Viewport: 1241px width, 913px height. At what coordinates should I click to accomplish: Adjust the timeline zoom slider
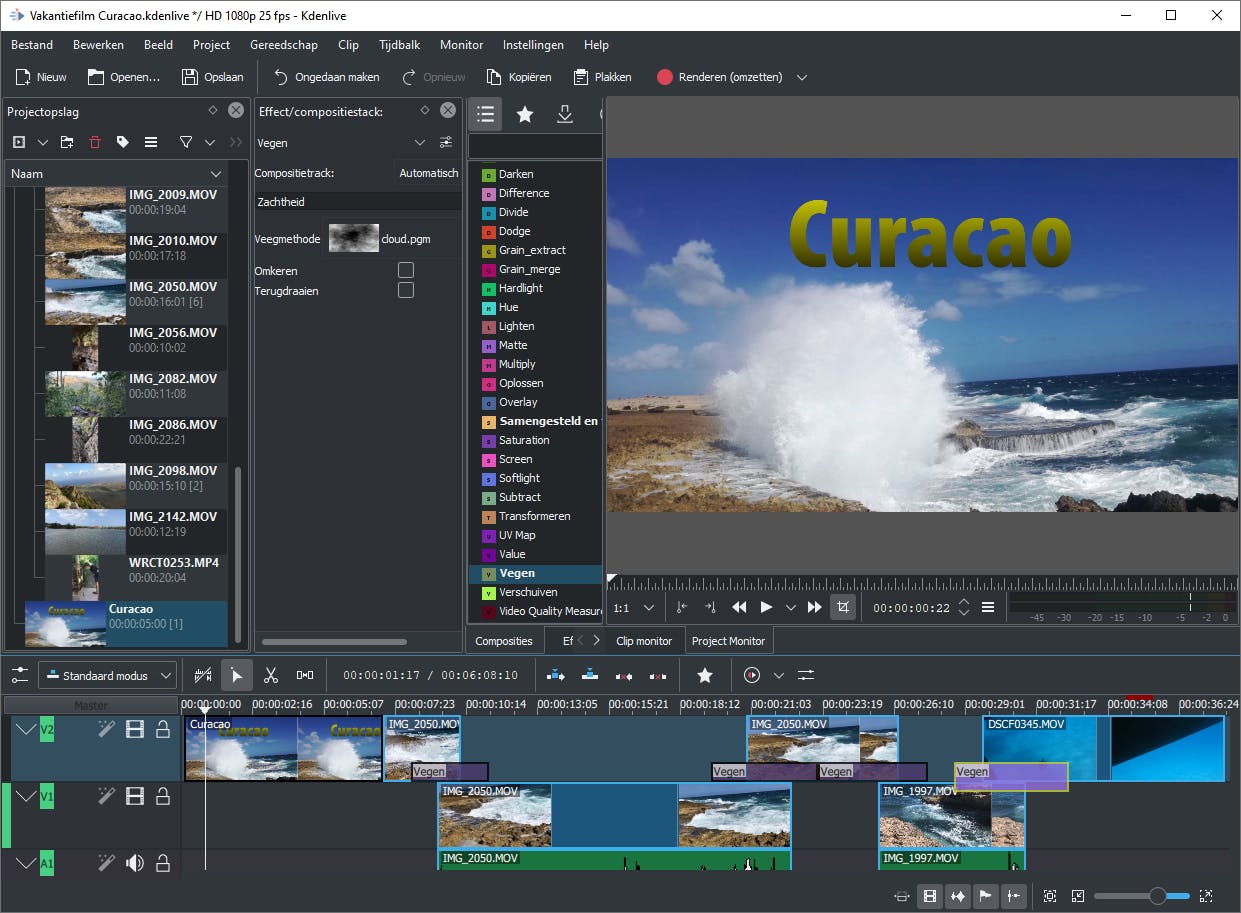[x=1157, y=896]
